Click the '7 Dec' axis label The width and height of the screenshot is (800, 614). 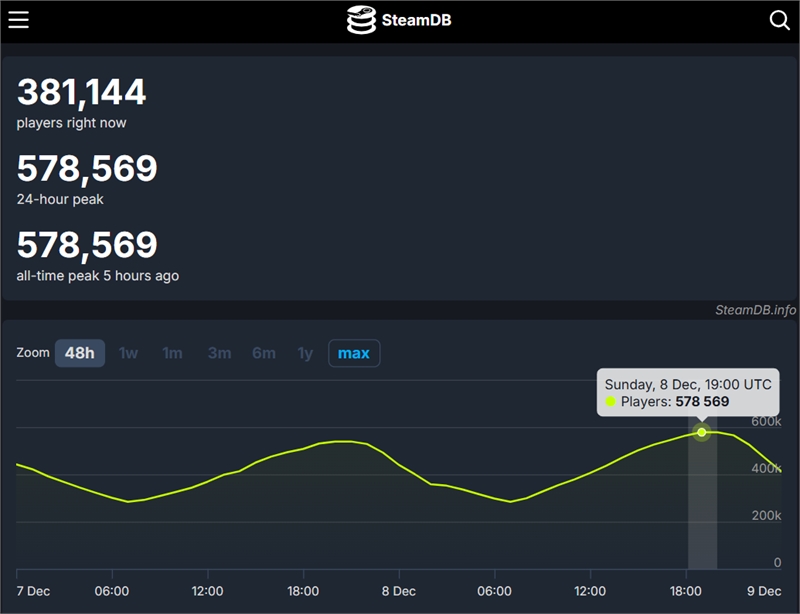coord(33,591)
